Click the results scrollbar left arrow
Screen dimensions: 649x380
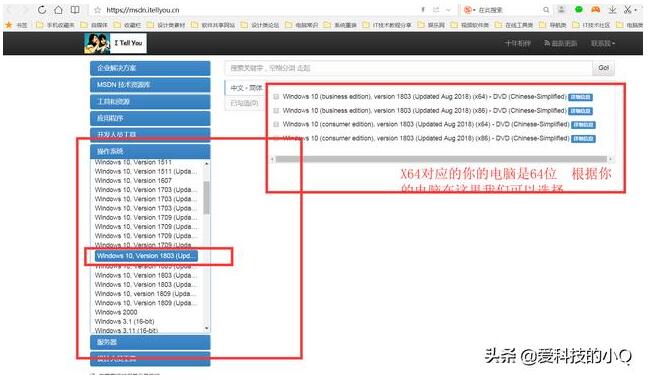point(272,159)
